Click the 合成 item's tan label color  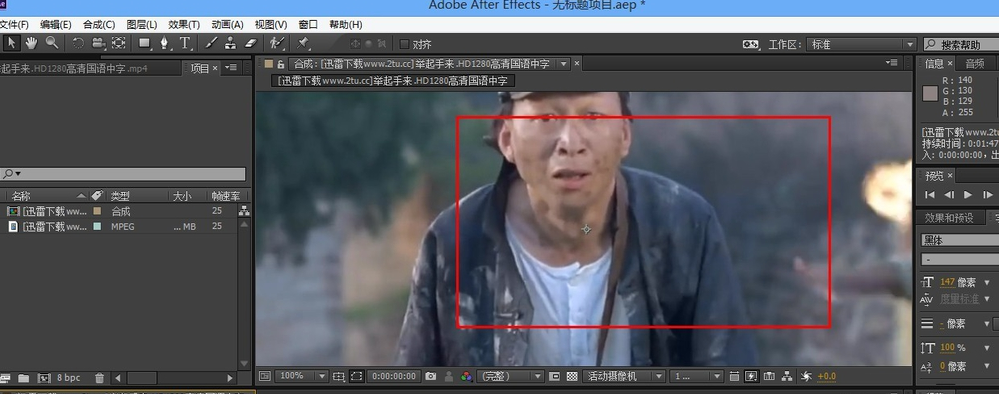[97, 211]
